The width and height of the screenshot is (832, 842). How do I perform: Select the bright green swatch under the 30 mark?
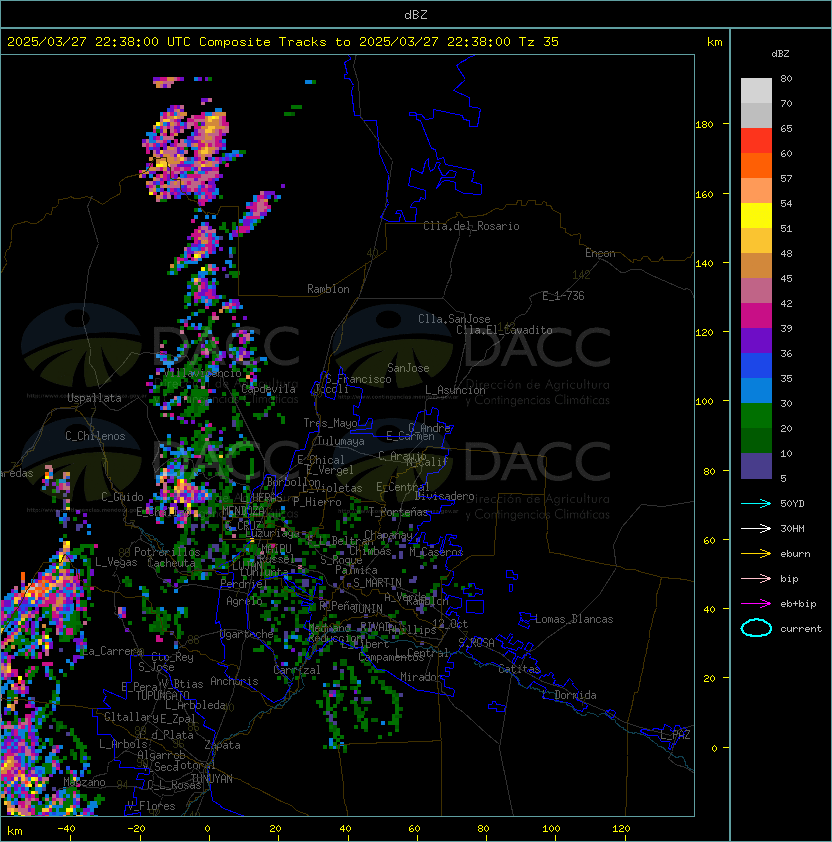tap(756, 416)
